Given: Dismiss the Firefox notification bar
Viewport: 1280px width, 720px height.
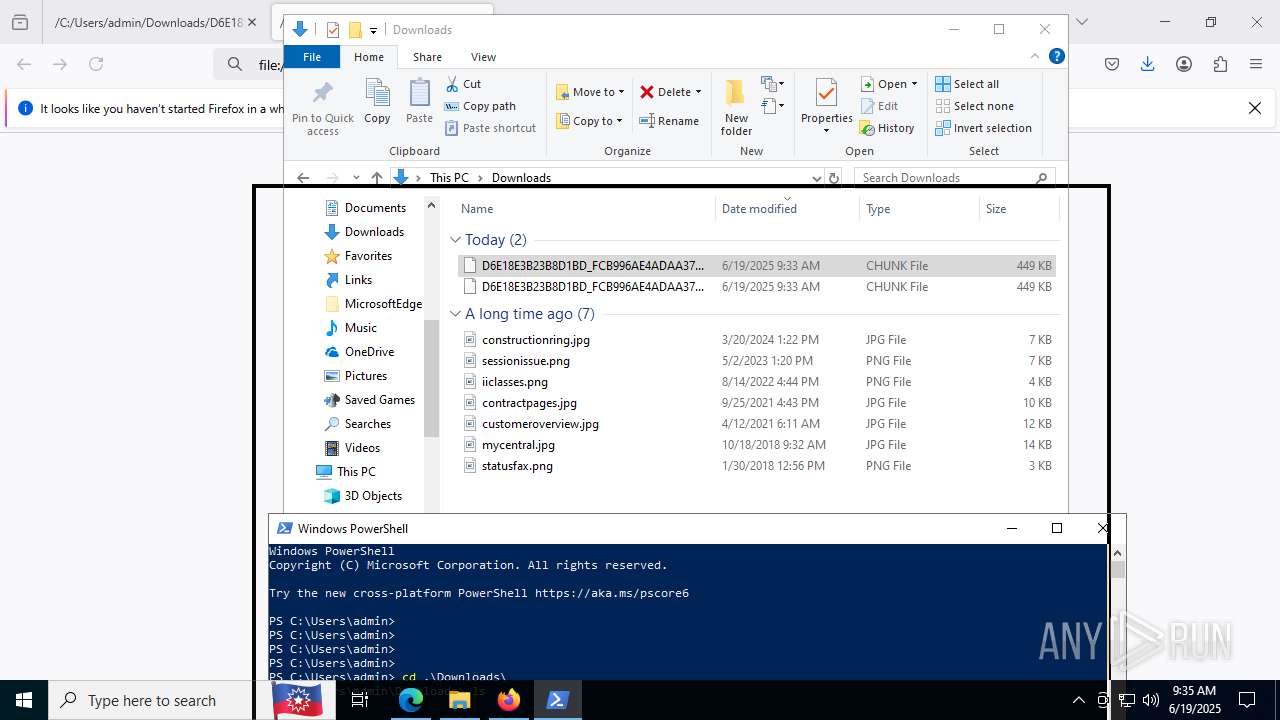Looking at the screenshot, I should click(1255, 108).
